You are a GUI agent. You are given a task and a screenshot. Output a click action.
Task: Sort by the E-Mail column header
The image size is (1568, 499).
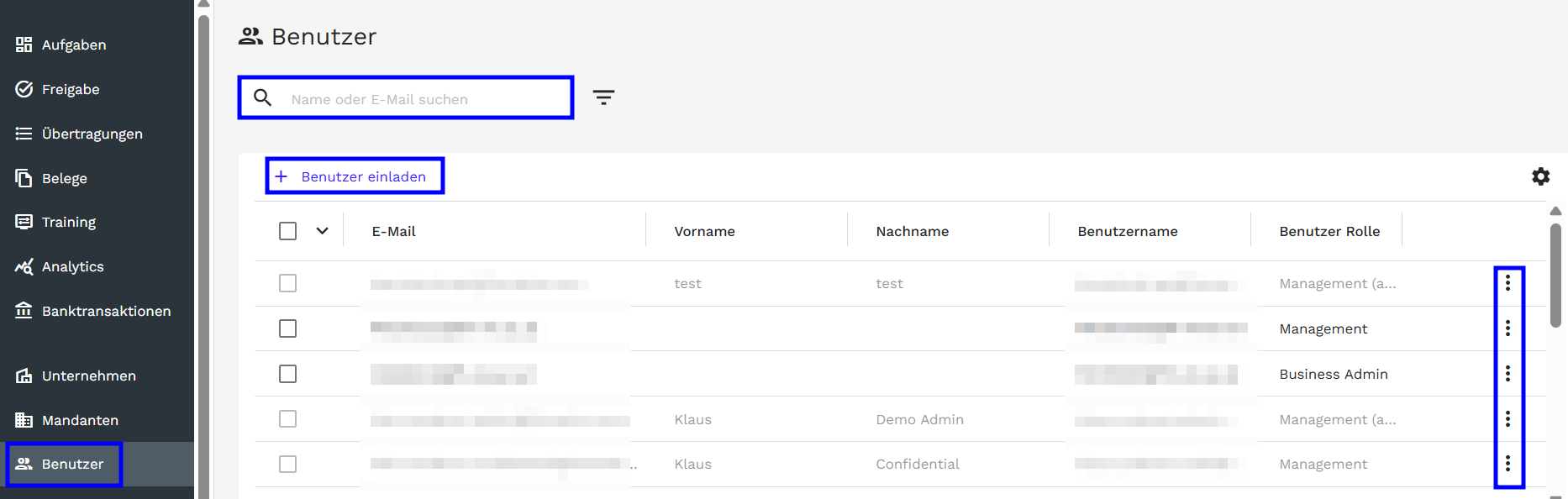(x=394, y=231)
